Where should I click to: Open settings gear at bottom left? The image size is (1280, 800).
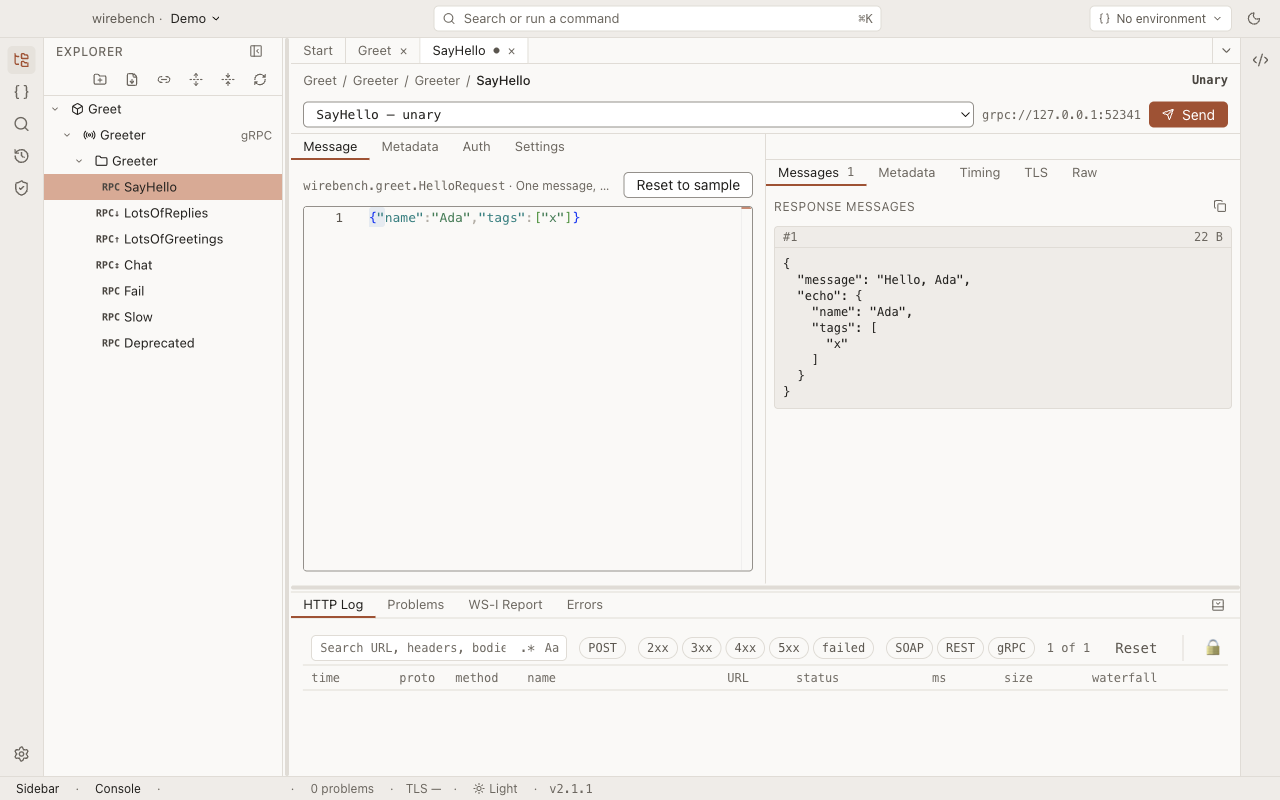[x=21, y=754]
